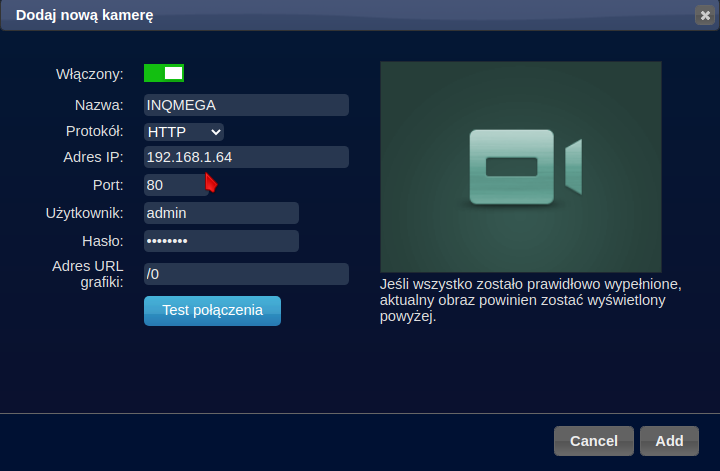Image resolution: width=720 pixels, height=471 pixels.
Task: Click the Test połączenia button
Action: pos(212,311)
